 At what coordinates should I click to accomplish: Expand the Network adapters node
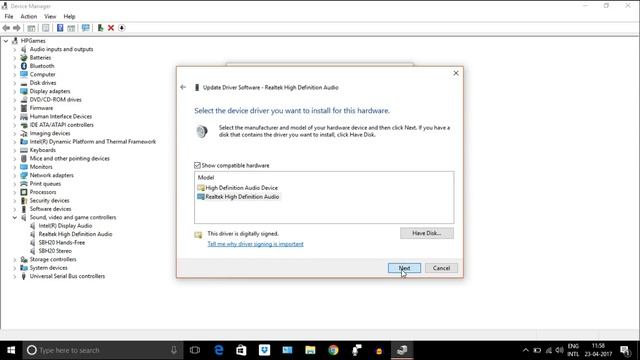[15, 176]
